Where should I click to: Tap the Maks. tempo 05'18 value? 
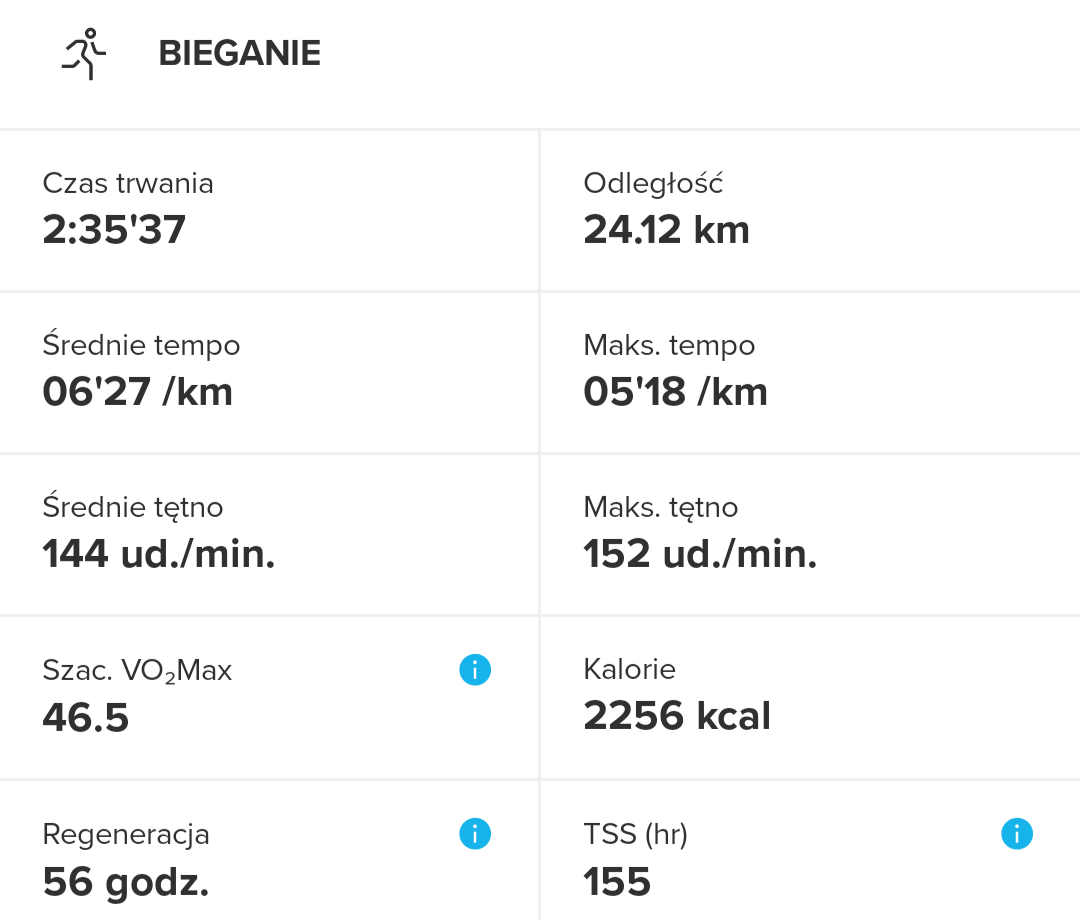675,392
